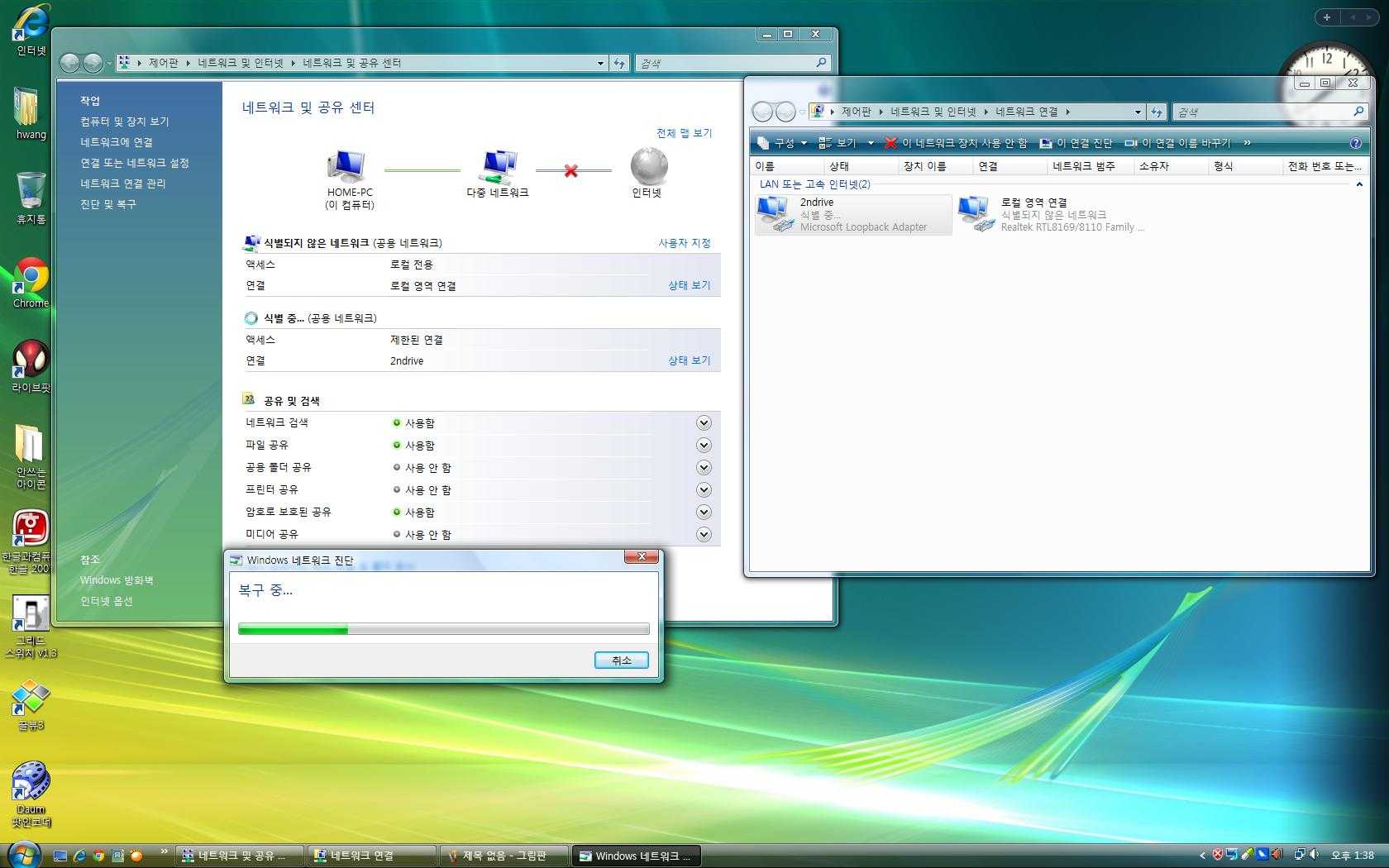1389x868 pixels.
Task: Launch Chrome from quick launch bar
Action: tap(98, 856)
